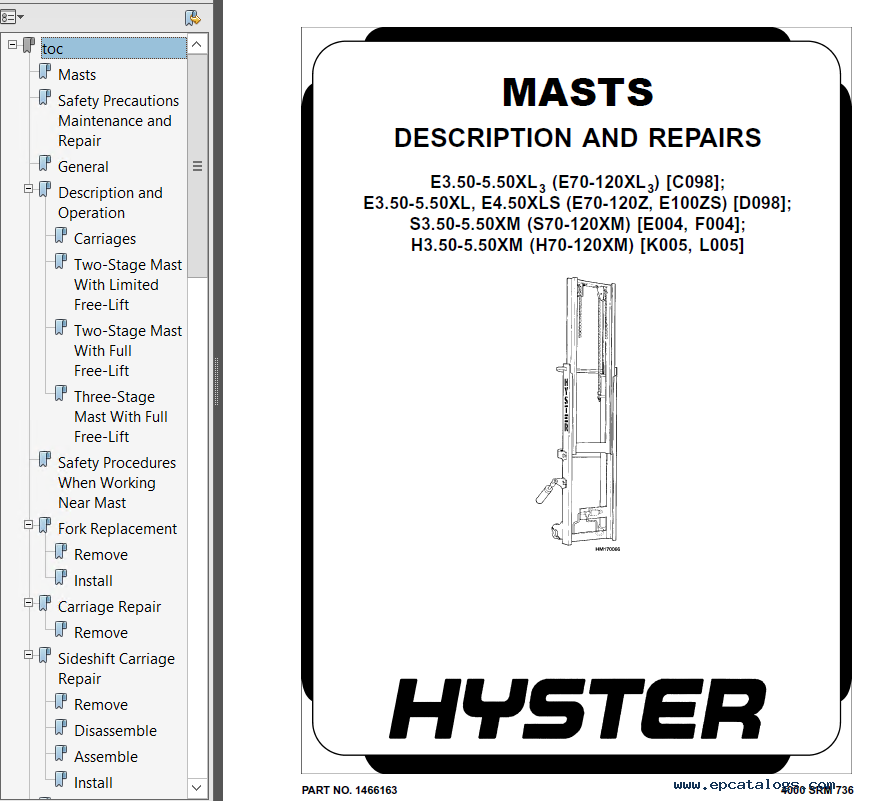The image size is (886, 801).
Task: Jump to Fork Replacement bookmark
Action: 117,529
